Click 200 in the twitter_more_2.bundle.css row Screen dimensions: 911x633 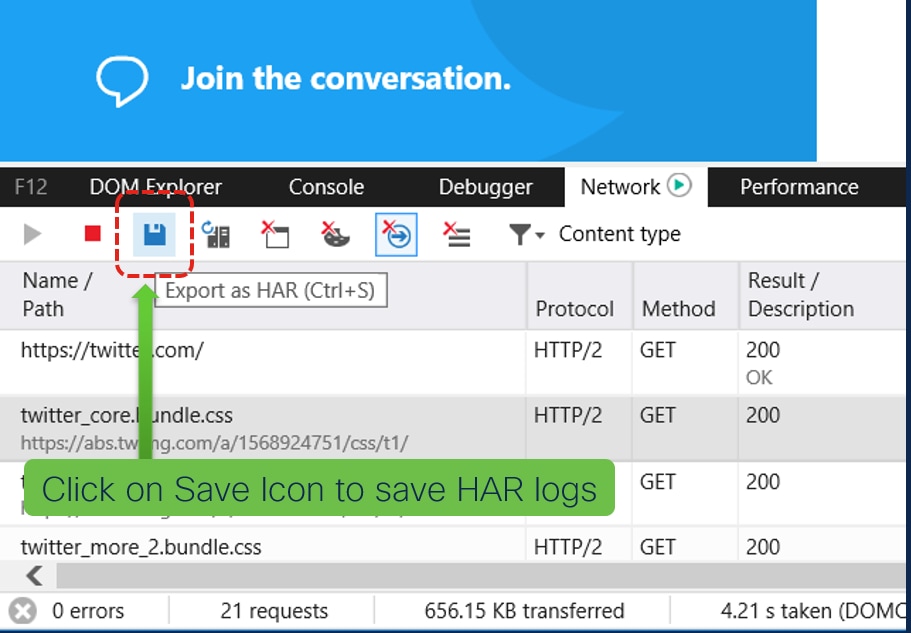point(763,547)
